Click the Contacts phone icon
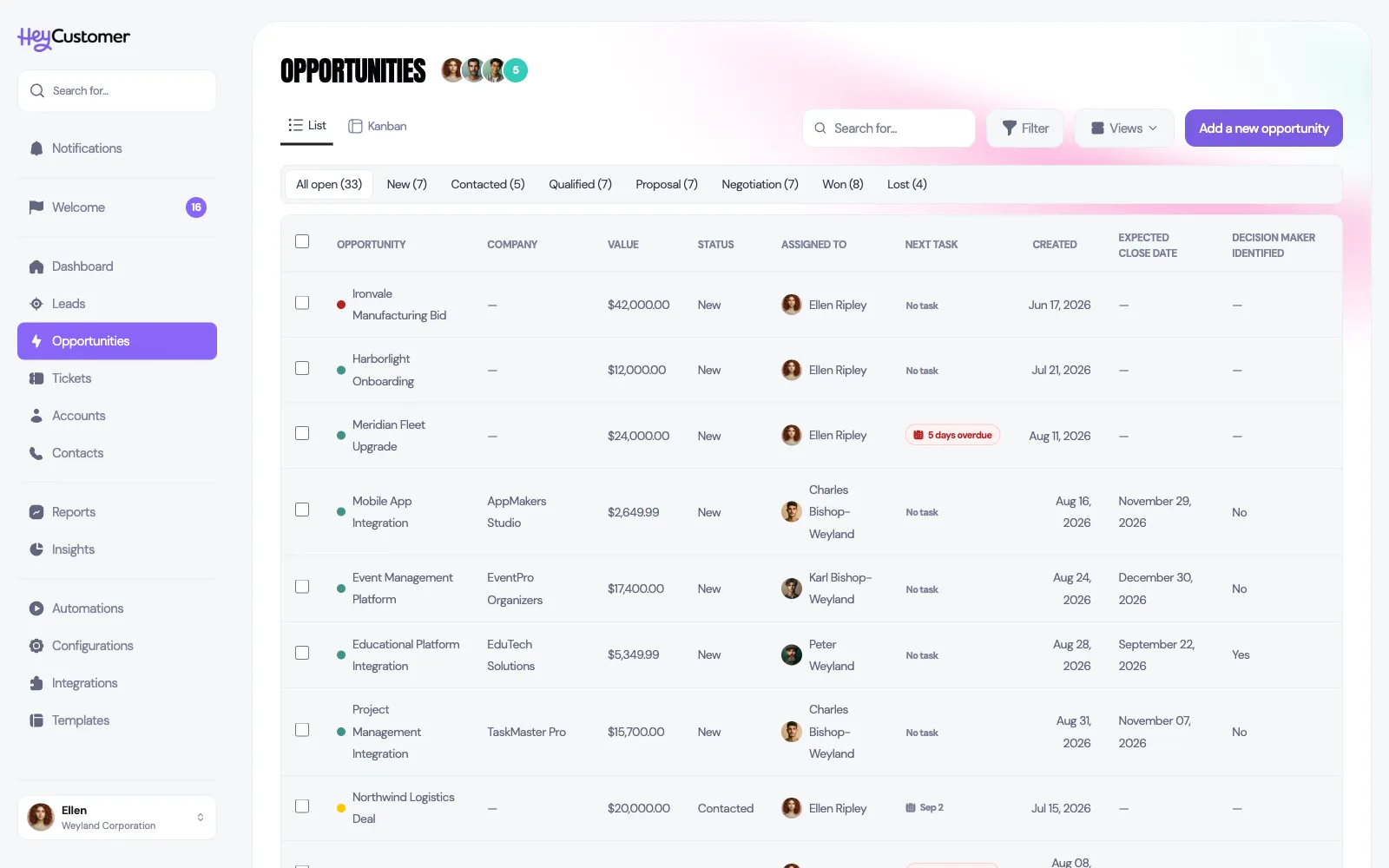 coord(36,453)
